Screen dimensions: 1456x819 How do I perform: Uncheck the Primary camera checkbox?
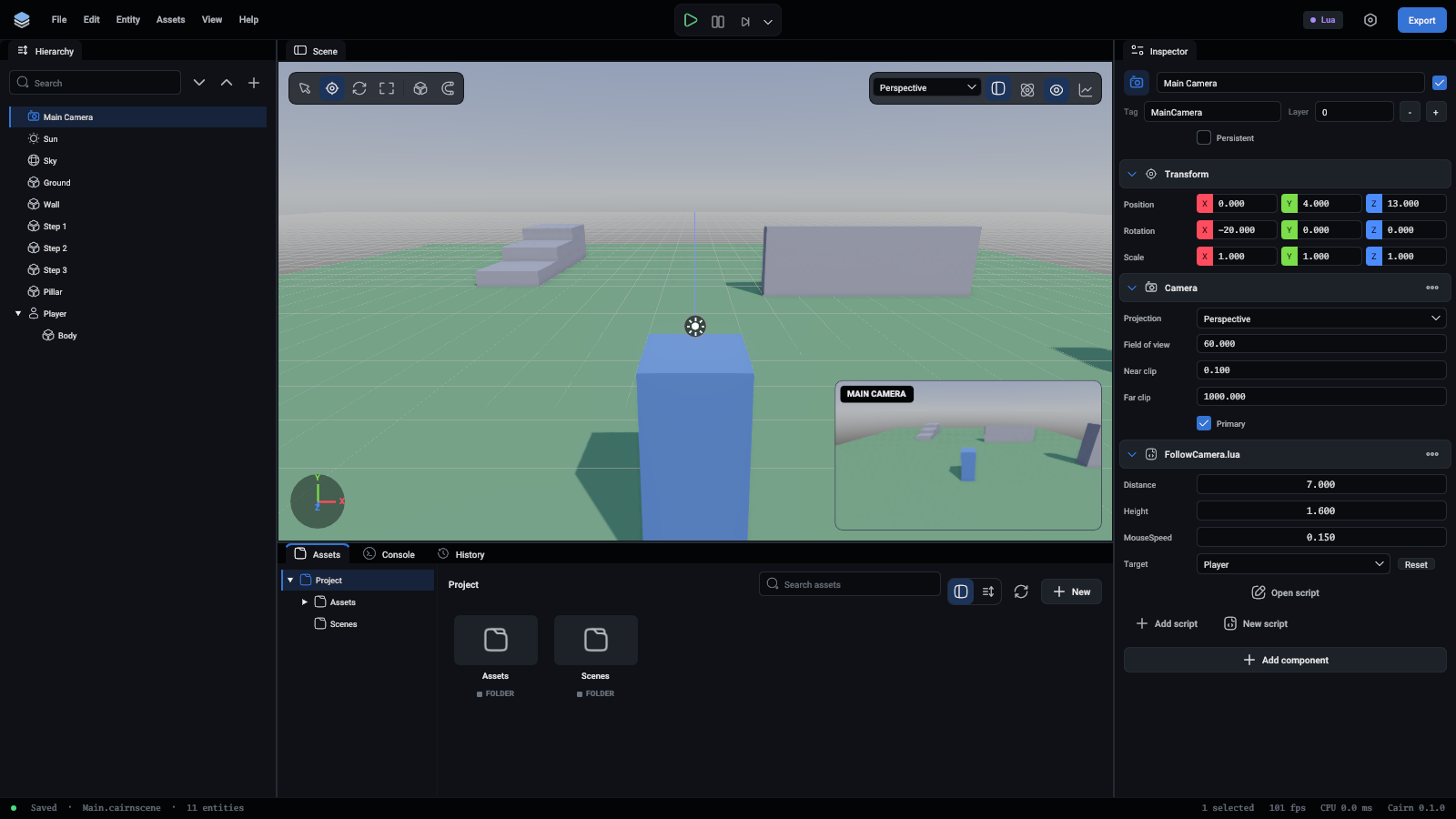click(1204, 423)
